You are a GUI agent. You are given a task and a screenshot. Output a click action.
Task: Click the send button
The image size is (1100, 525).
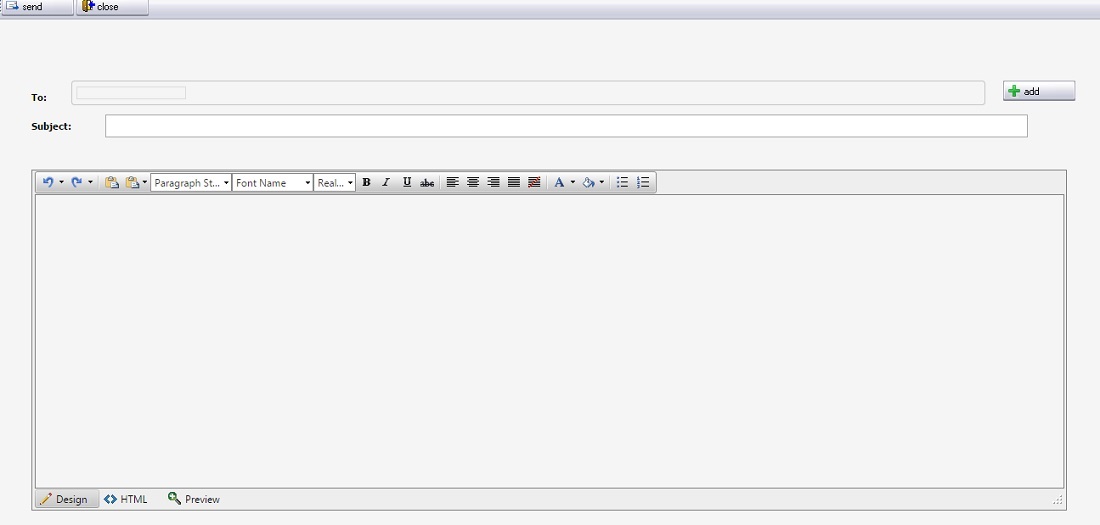pyautogui.click(x=36, y=7)
